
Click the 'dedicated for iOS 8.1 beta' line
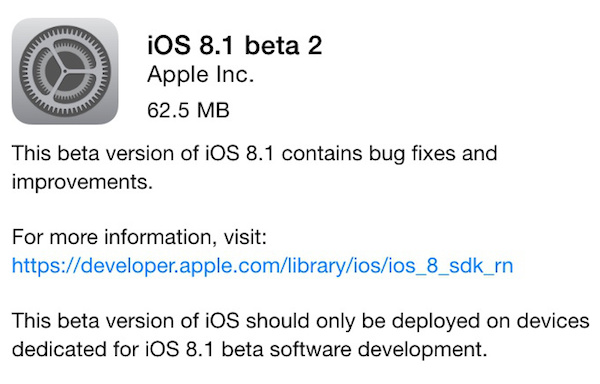coord(138,349)
